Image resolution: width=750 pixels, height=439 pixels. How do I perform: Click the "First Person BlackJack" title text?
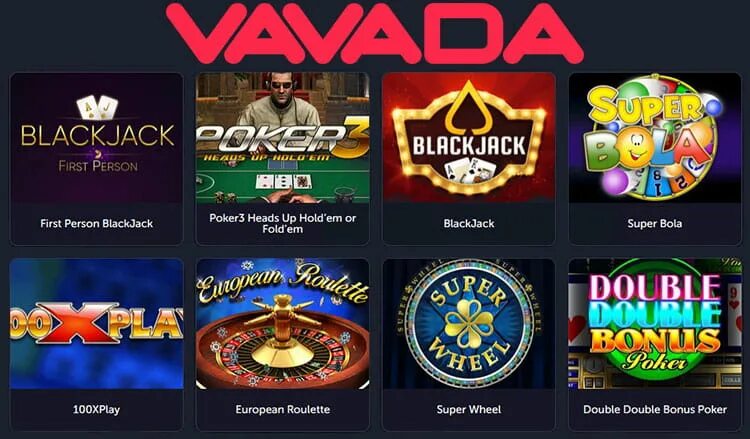(x=97, y=223)
